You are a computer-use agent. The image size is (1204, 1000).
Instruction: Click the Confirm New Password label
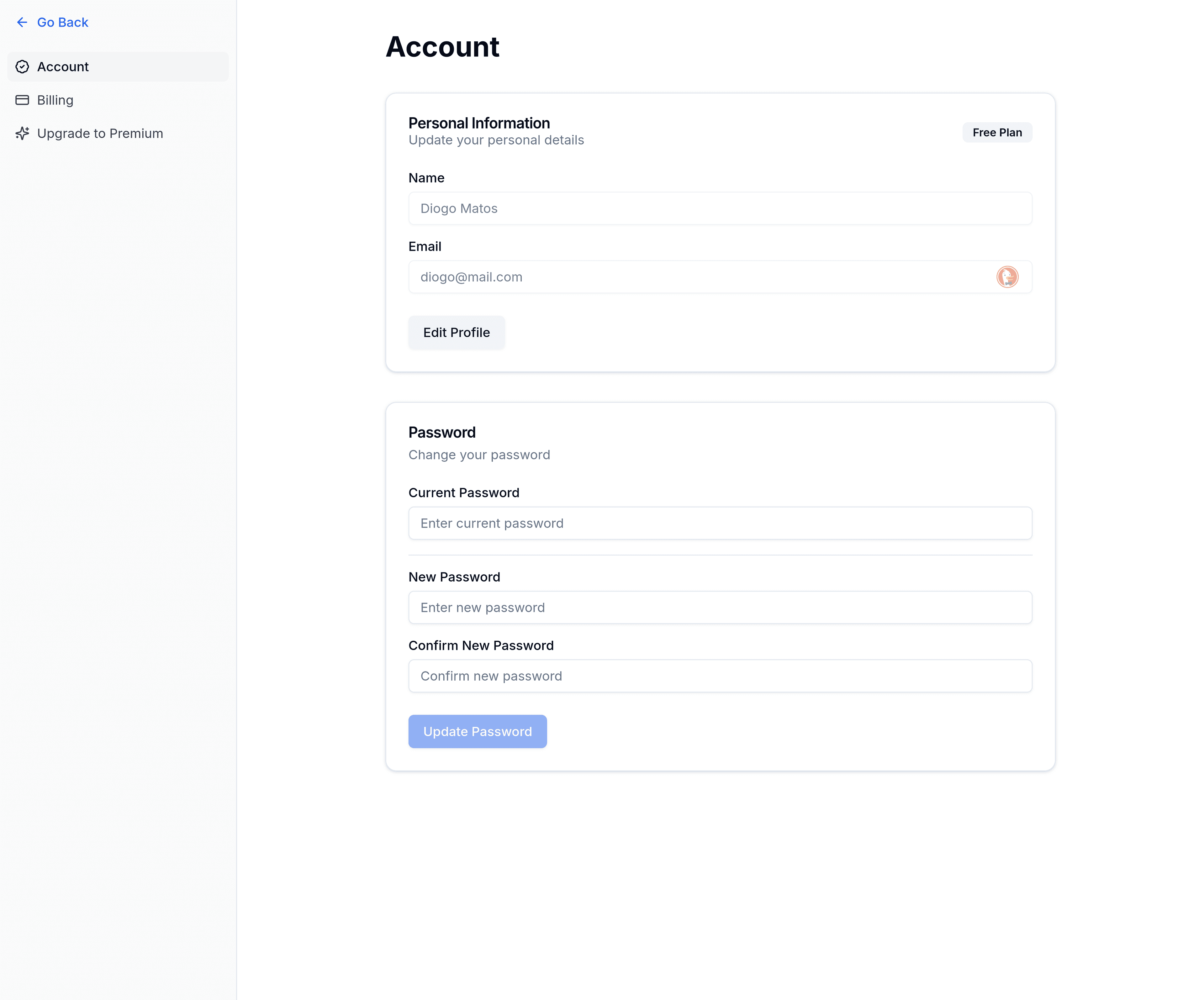[480, 646]
